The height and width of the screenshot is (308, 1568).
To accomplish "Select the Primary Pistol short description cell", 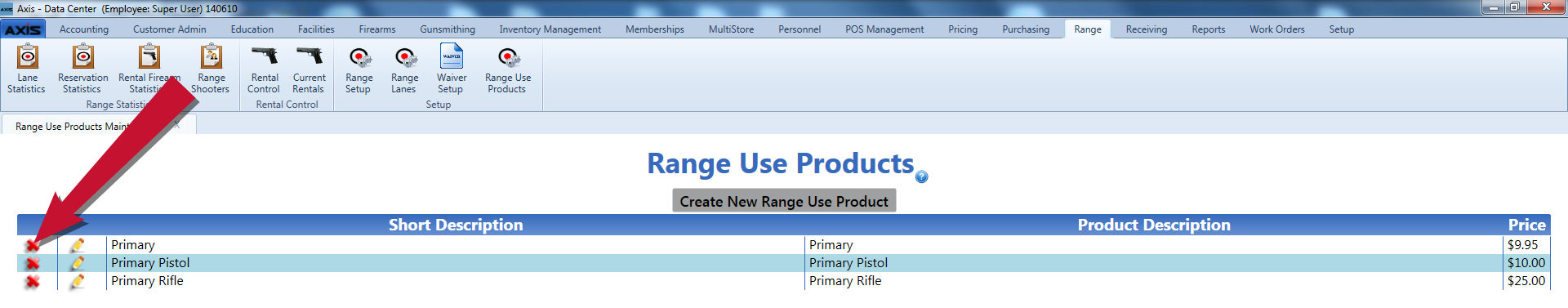I will [456, 263].
